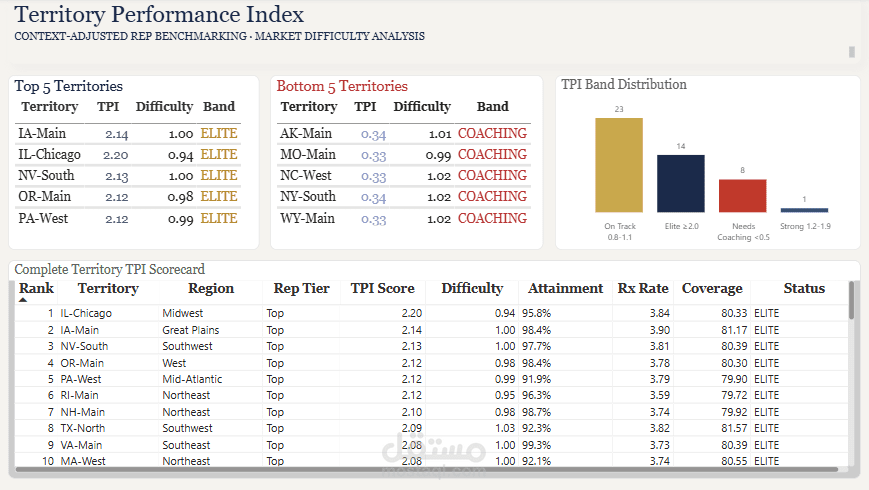Click the sort arrow above Rank column
This screenshot has height=490, width=869.
coord(23,298)
